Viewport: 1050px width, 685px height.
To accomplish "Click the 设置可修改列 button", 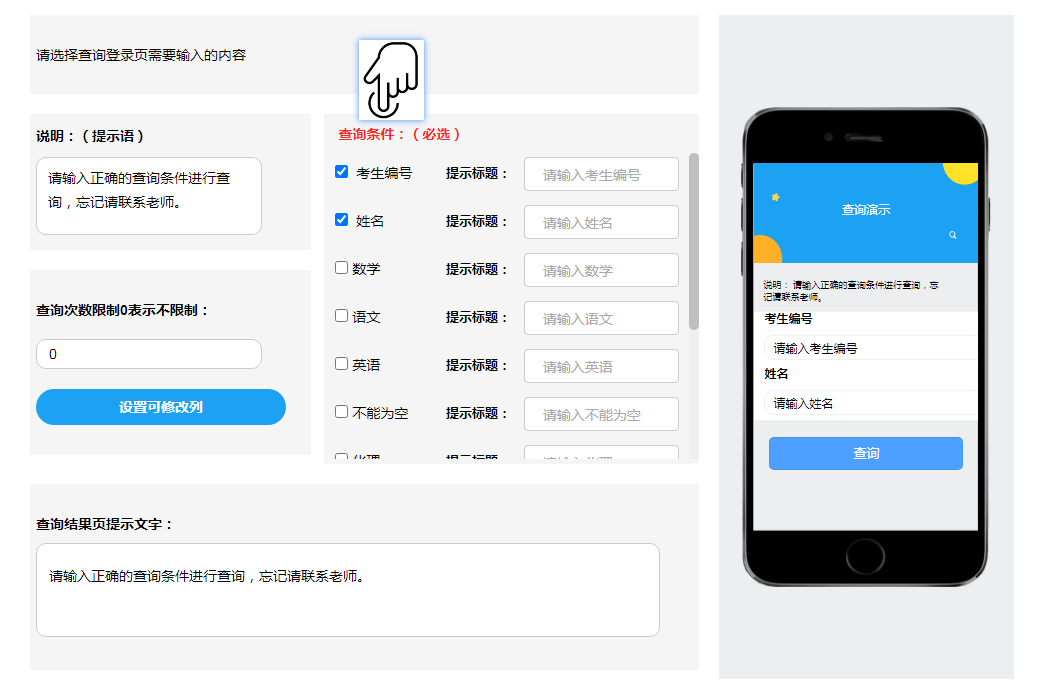I will (x=161, y=407).
